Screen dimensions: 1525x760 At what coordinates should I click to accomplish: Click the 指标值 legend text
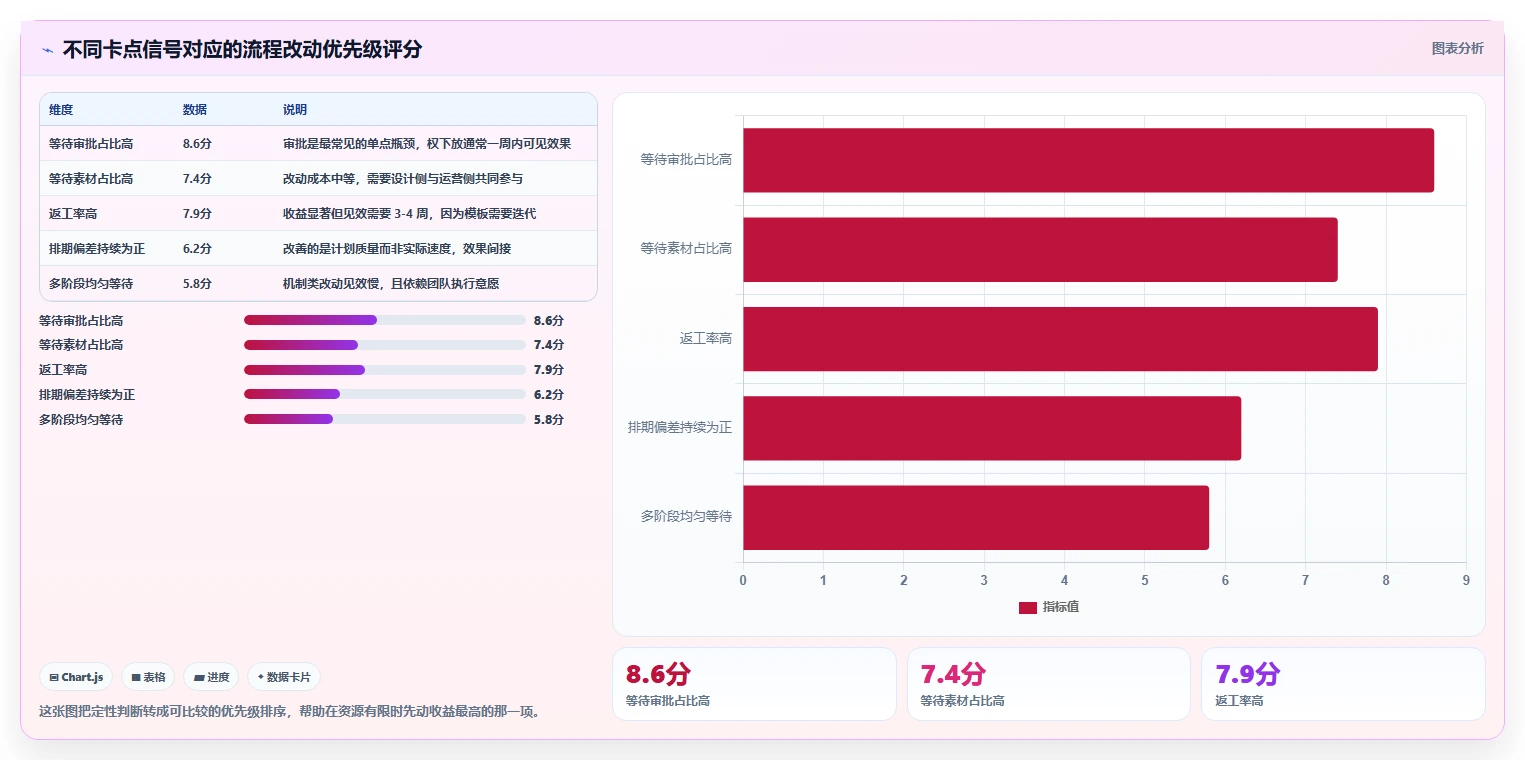pos(1061,607)
